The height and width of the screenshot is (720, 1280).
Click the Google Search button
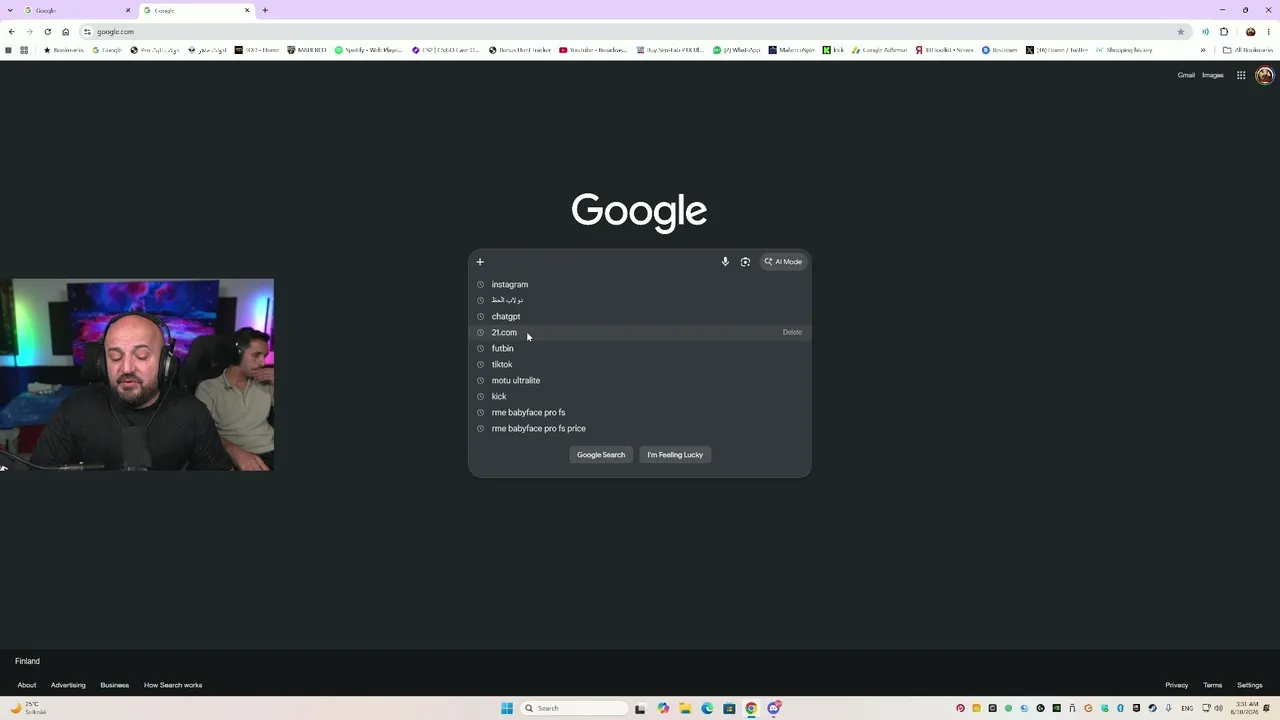601,455
